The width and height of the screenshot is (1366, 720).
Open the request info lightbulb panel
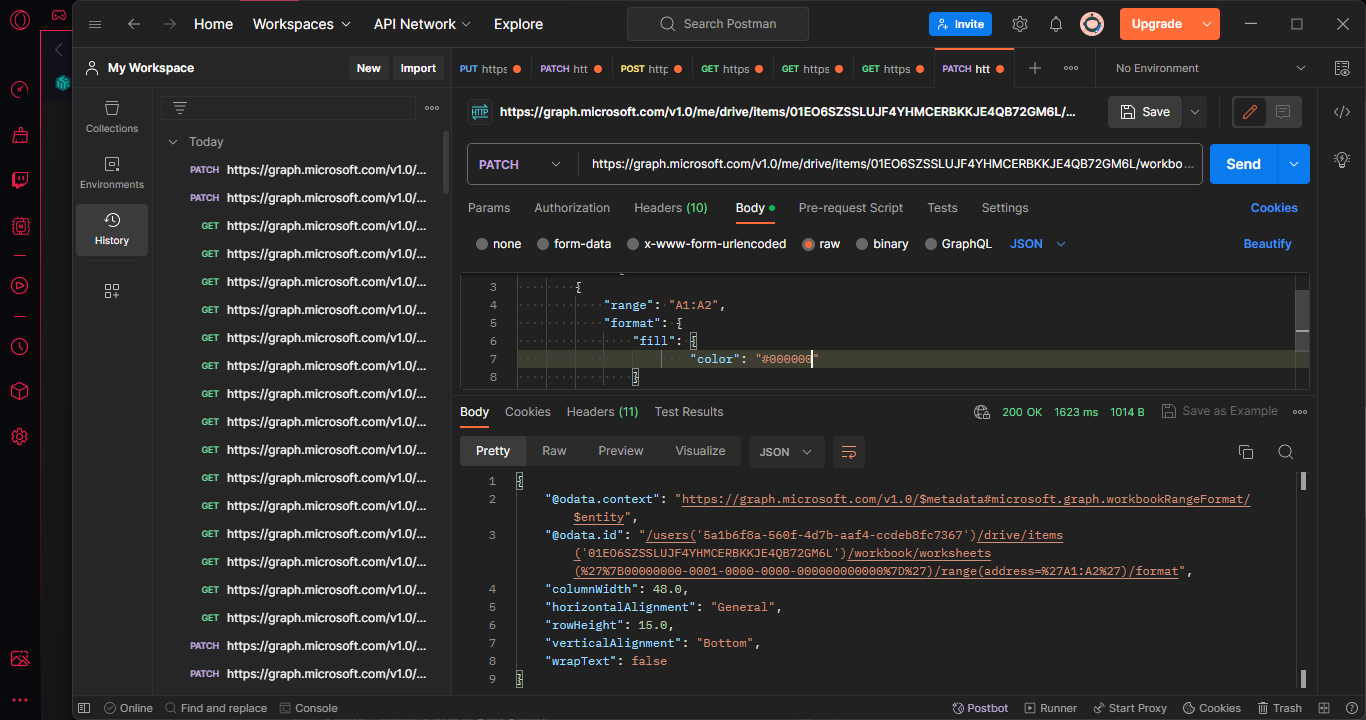(x=1342, y=159)
